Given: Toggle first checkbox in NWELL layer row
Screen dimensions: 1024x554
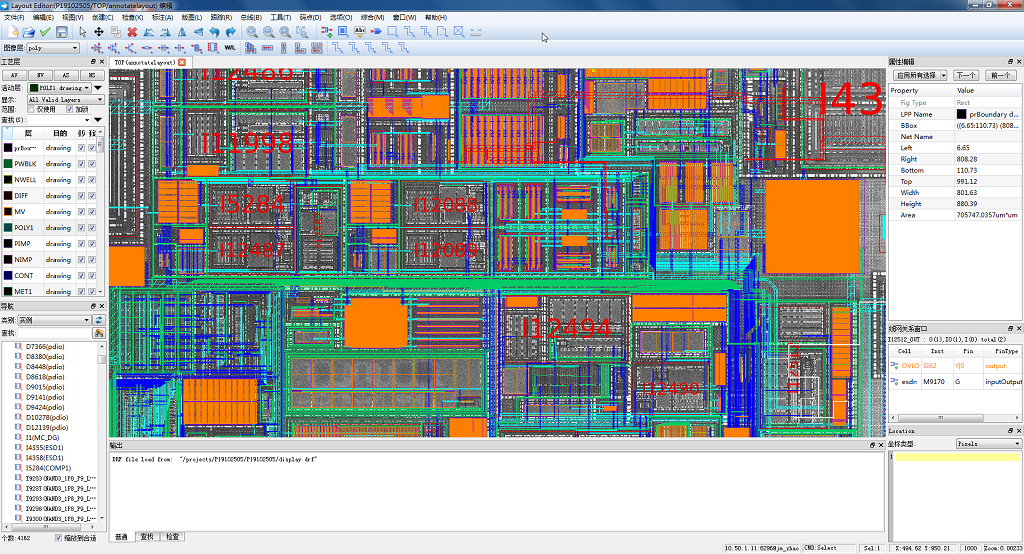Looking at the screenshot, I should pyautogui.click(x=82, y=180).
